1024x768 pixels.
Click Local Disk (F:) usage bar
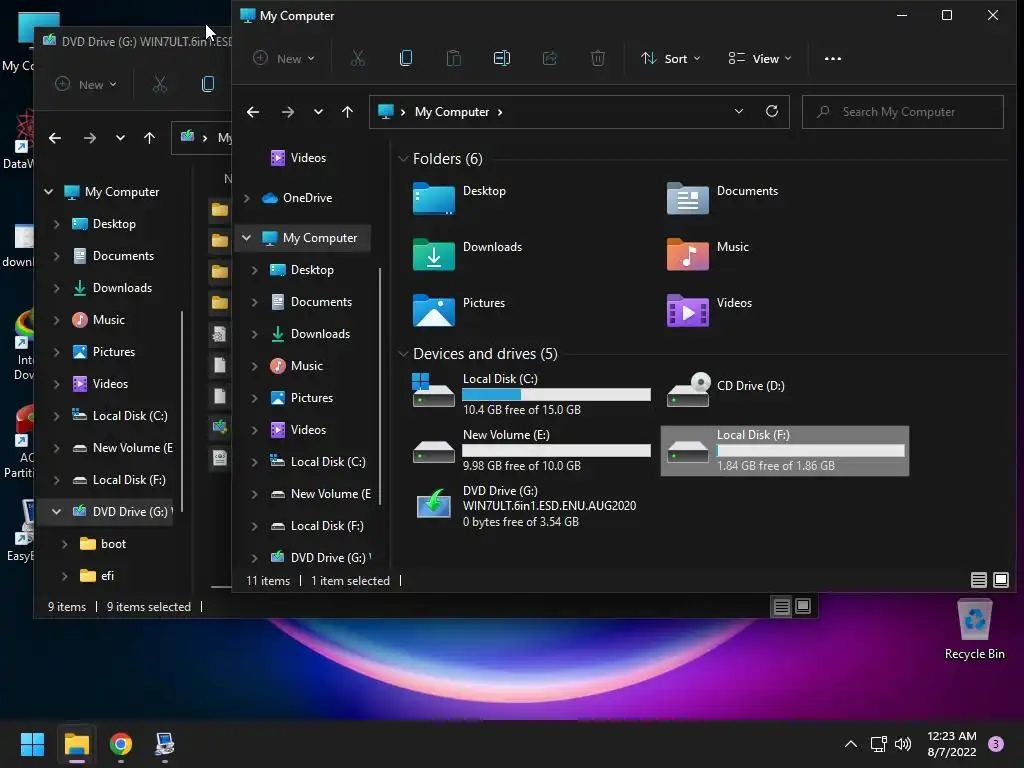click(x=810, y=451)
